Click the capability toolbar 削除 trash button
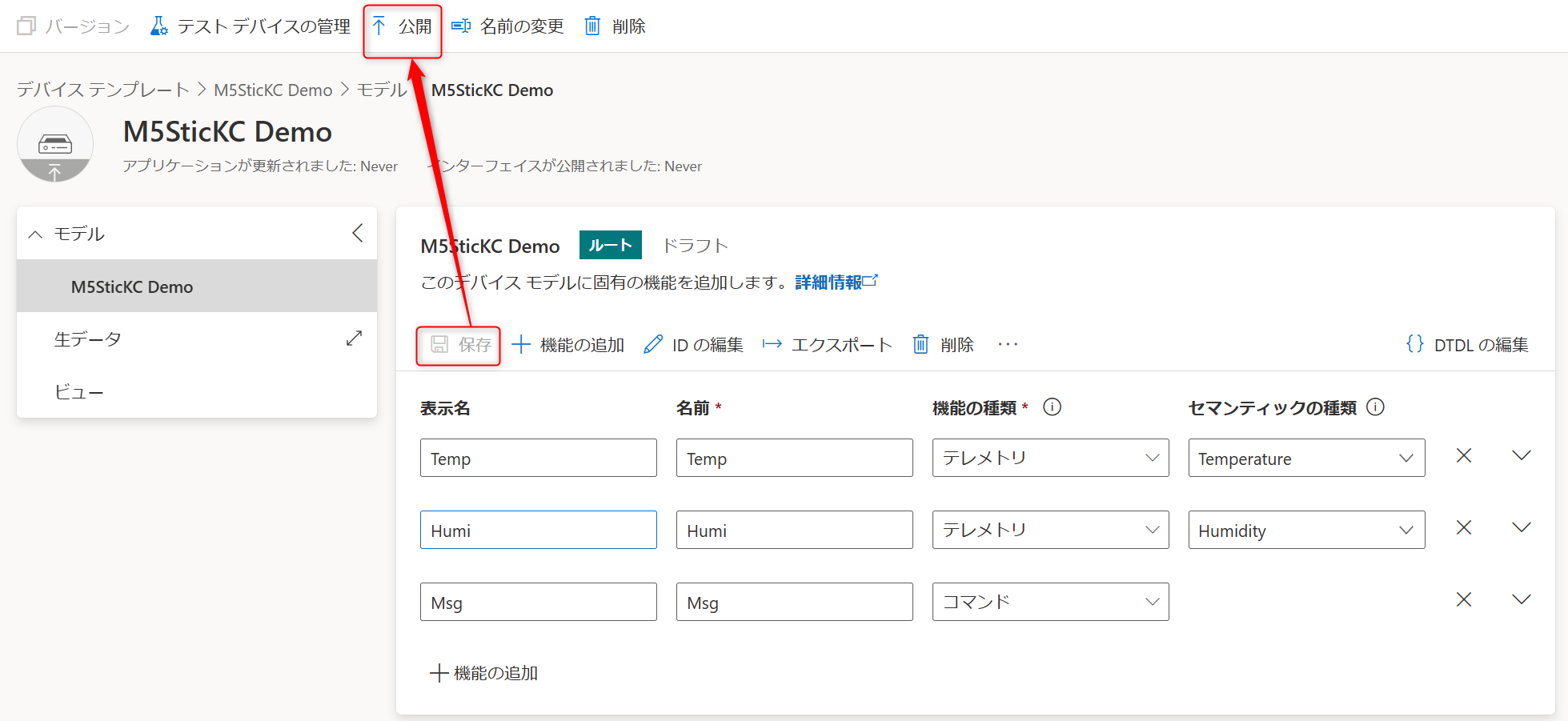 (944, 345)
